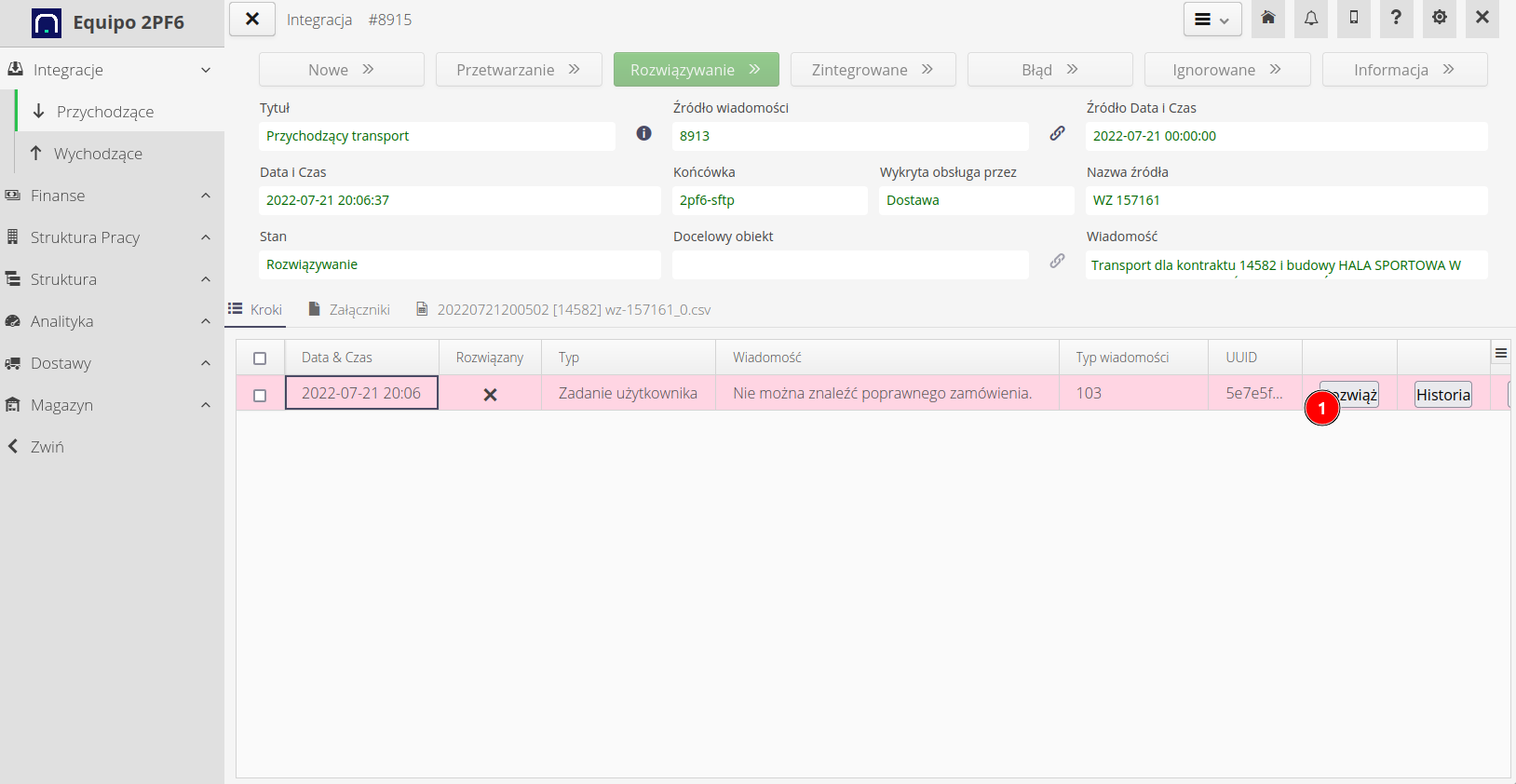Click the '2022-07-21 20:06' date cell
This screenshot has width=1516, height=784.
pyautogui.click(x=361, y=393)
